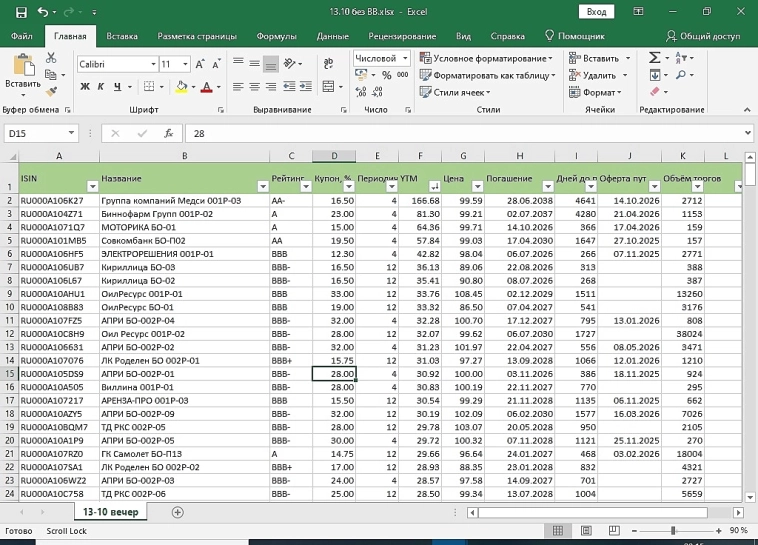Open filter dropdown for ISIN column
Viewport: 758px width, 545px height.
coord(91,186)
